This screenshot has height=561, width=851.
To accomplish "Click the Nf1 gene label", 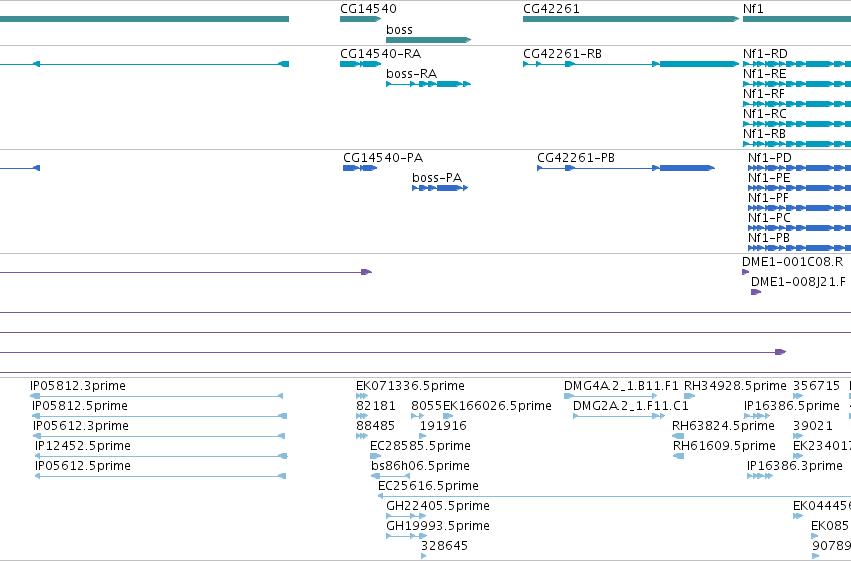I will [753, 9].
